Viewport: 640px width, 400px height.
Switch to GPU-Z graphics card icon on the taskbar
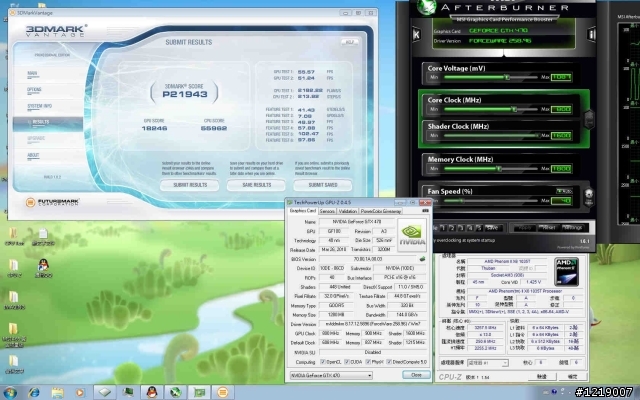199,392
